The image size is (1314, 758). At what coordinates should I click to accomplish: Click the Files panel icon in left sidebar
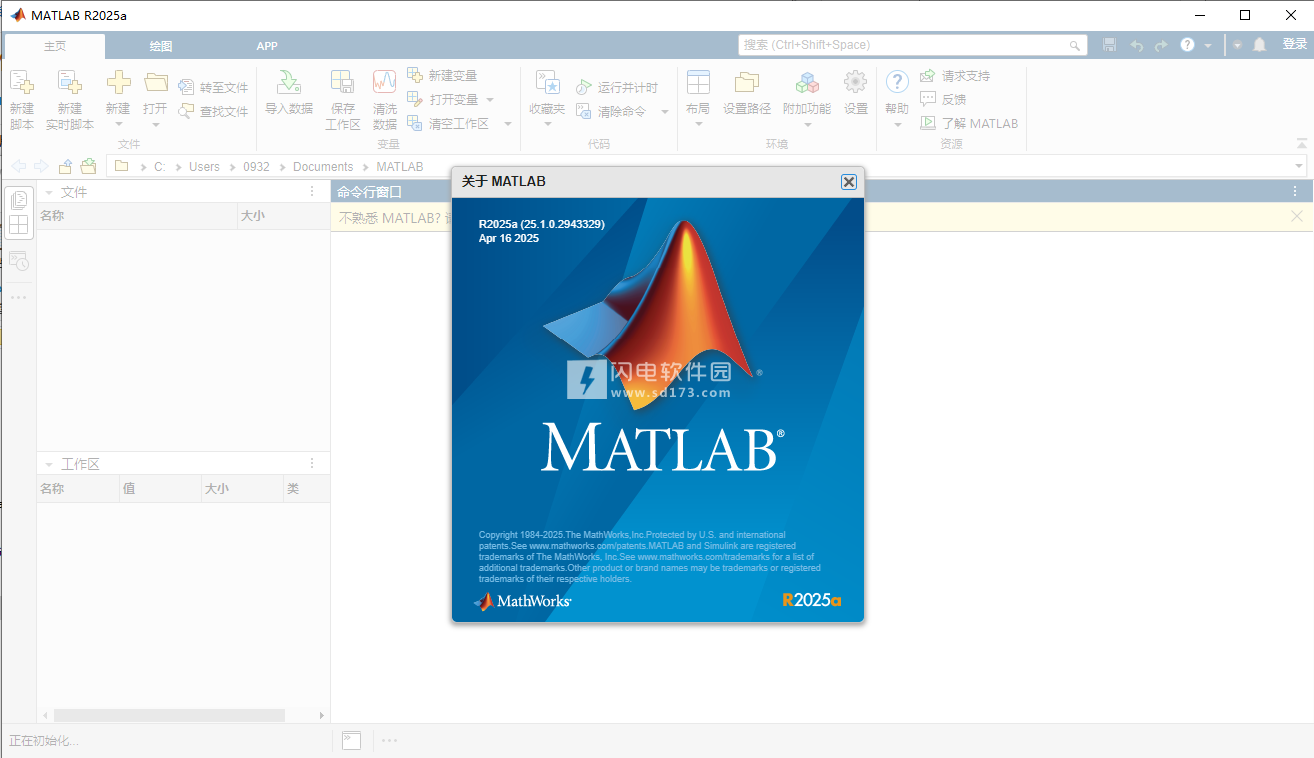(x=19, y=200)
